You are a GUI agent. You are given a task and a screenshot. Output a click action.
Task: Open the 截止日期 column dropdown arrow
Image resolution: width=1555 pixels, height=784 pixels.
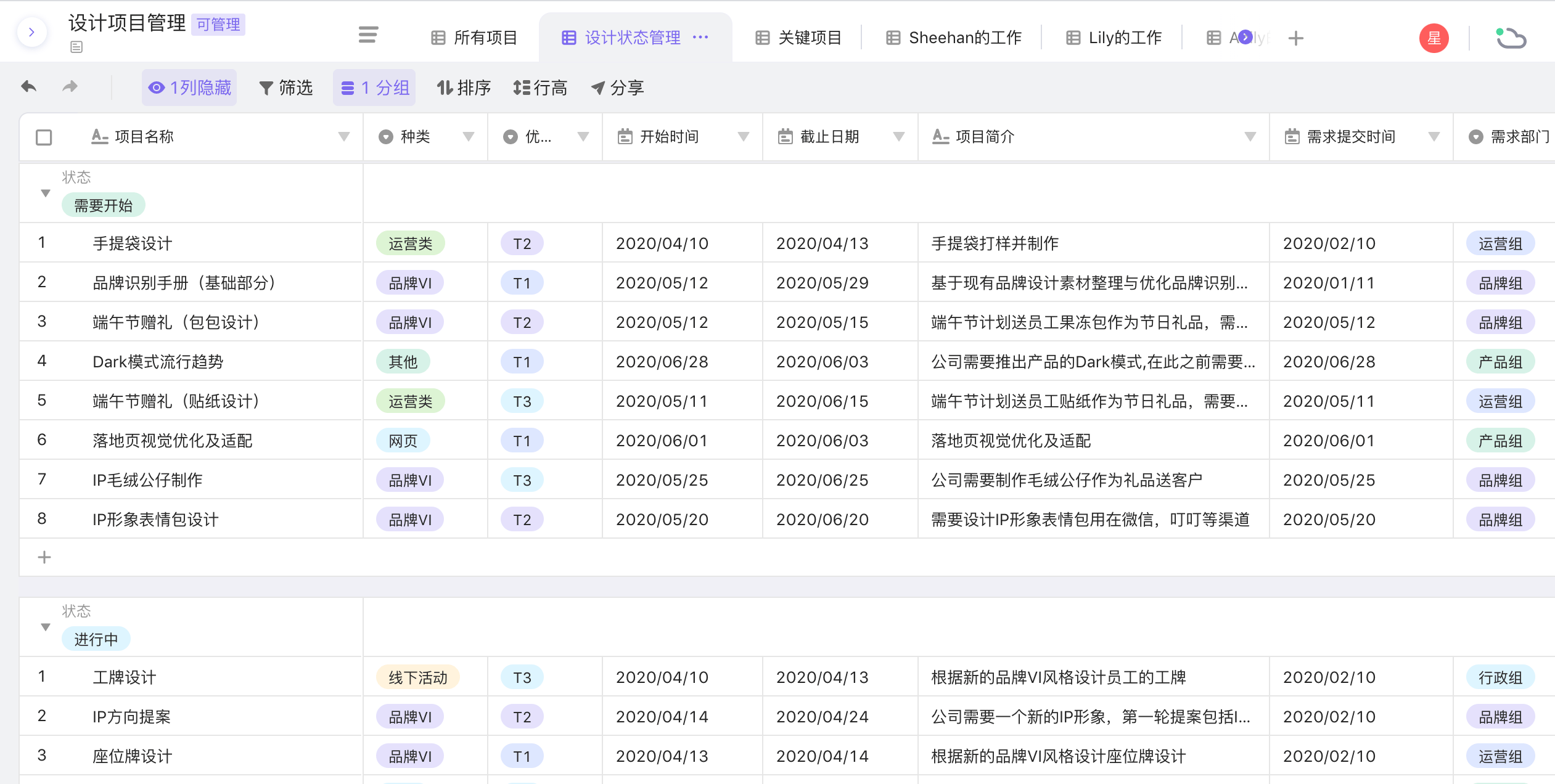pos(899,137)
